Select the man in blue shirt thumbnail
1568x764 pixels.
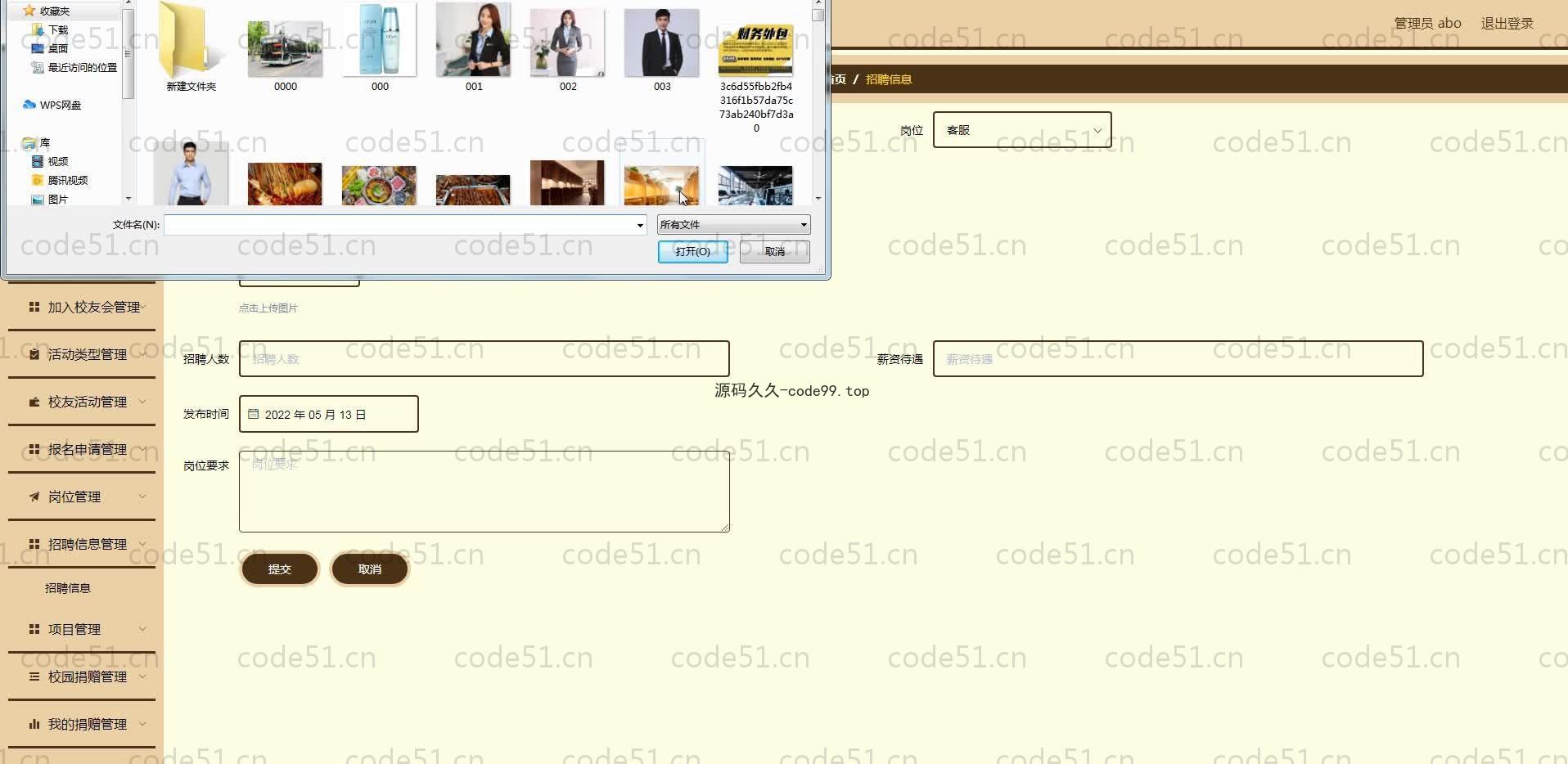pyautogui.click(x=191, y=173)
